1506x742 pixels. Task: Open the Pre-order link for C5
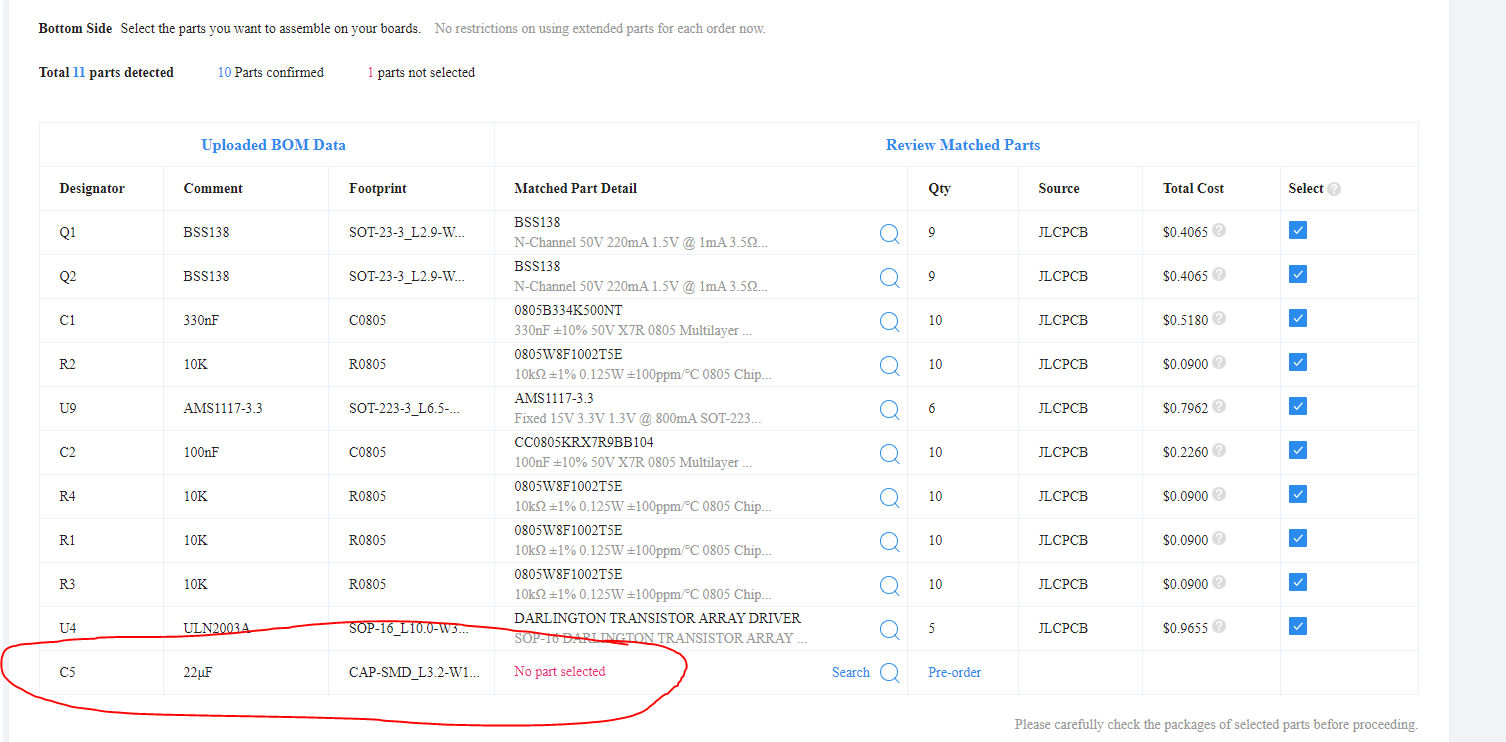(x=954, y=672)
